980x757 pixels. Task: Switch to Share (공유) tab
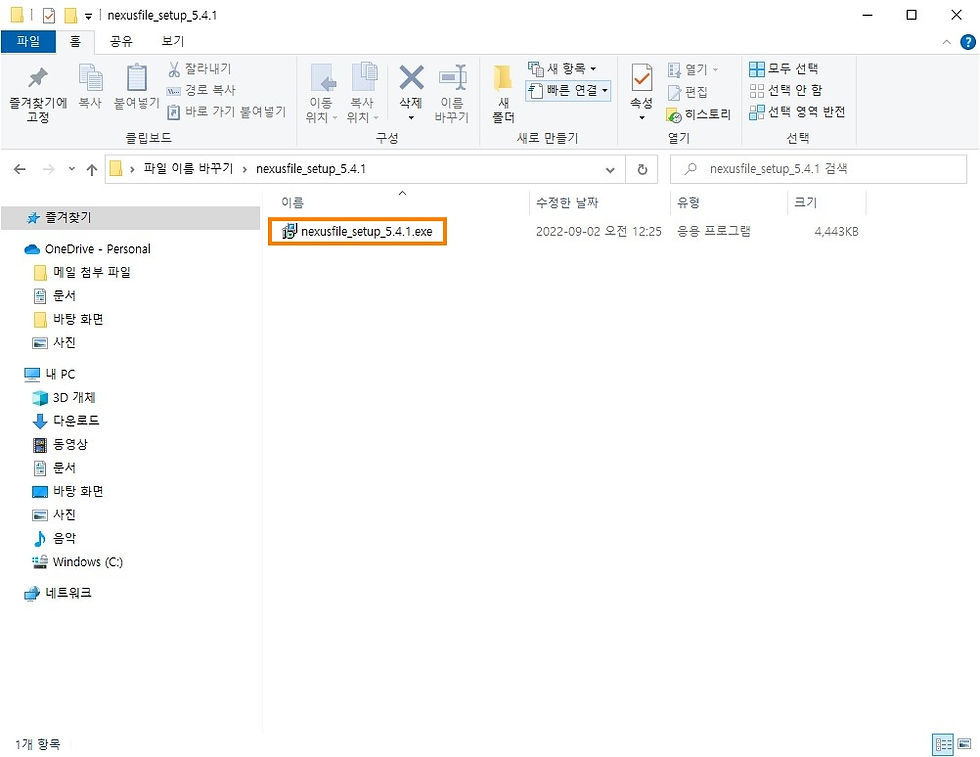(x=121, y=41)
